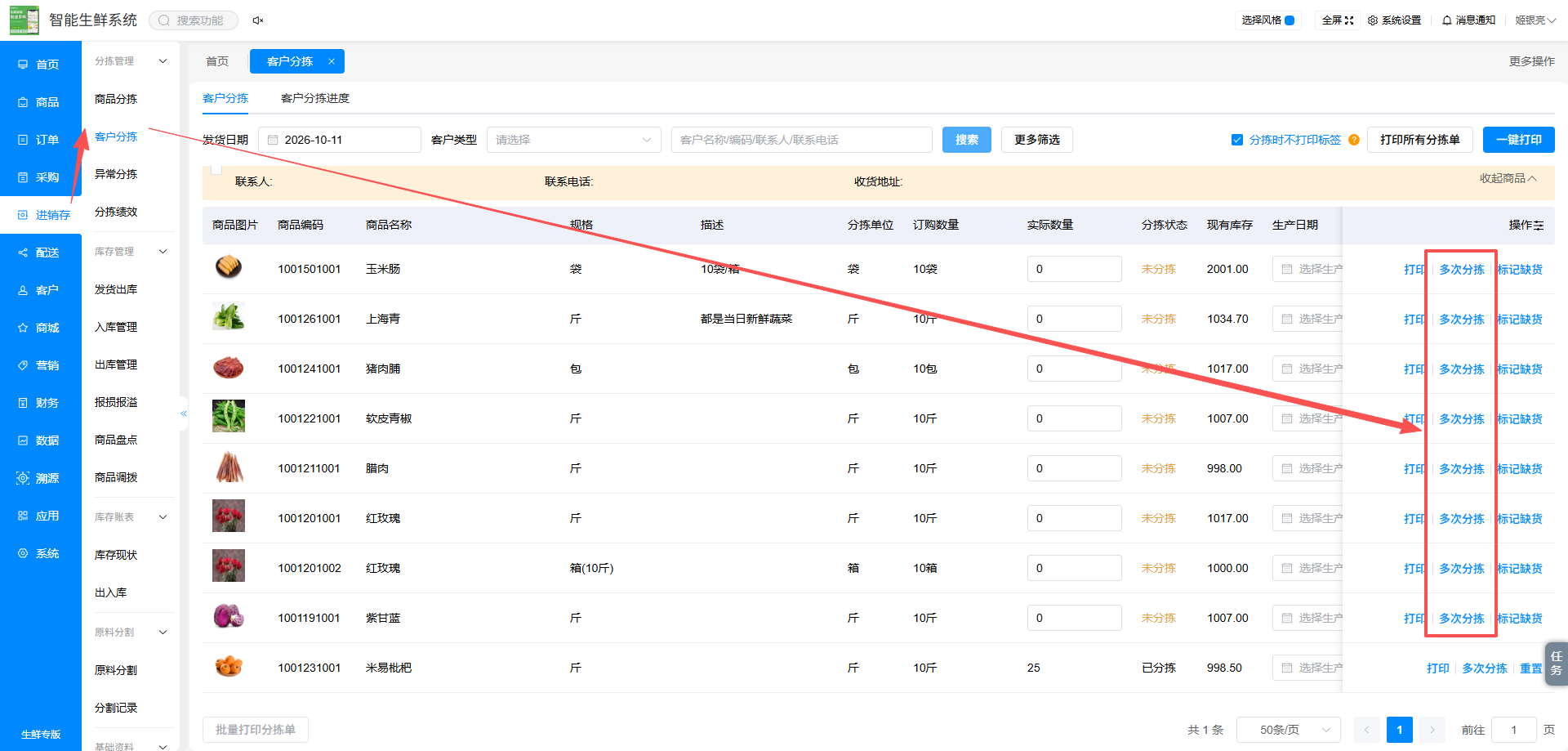Open the 应用 module in sidebar
The height and width of the screenshot is (751, 1568).
(x=40, y=516)
